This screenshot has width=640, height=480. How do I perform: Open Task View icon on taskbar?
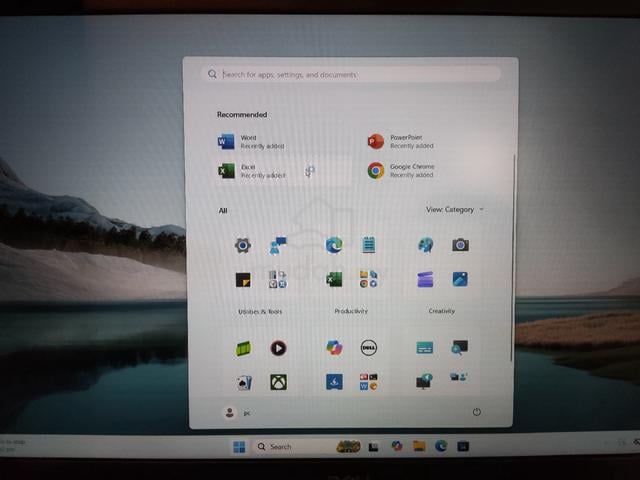(x=373, y=447)
